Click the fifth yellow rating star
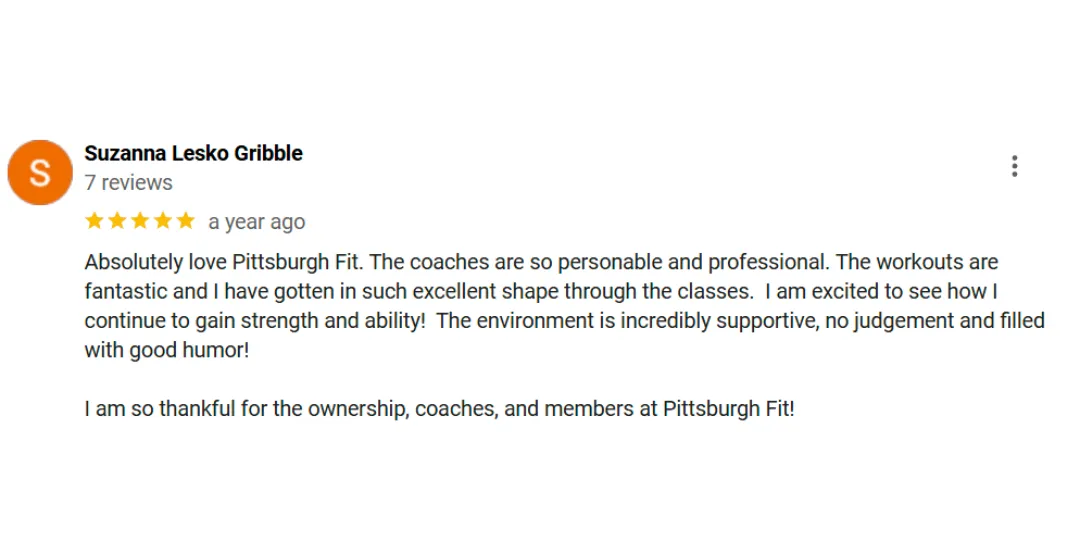The image size is (1080, 540). pos(185,221)
